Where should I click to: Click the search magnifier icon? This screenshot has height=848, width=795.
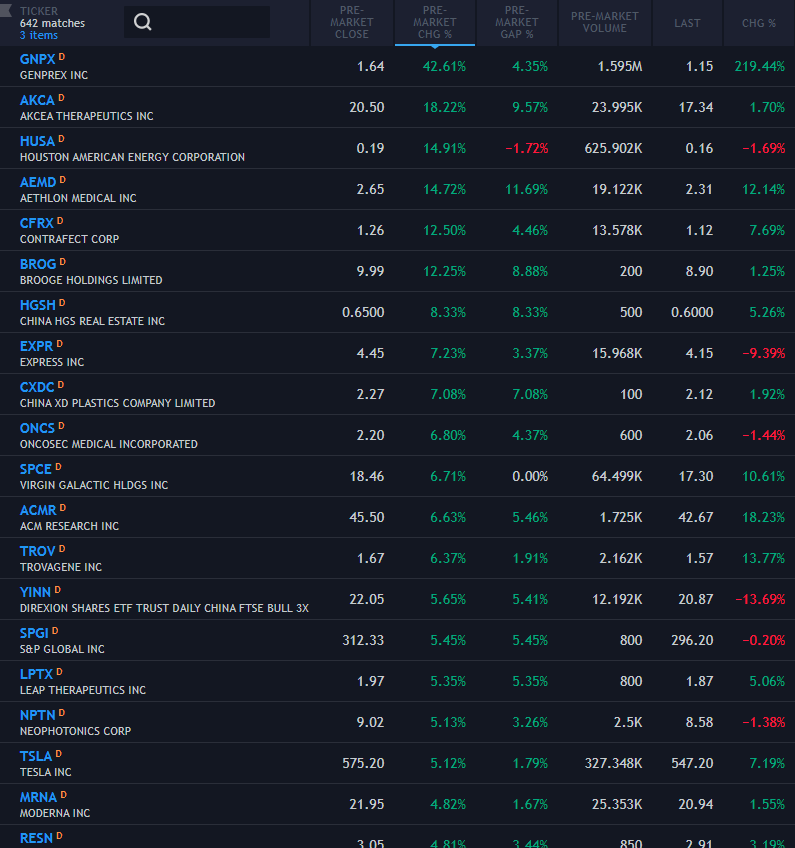click(143, 22)
